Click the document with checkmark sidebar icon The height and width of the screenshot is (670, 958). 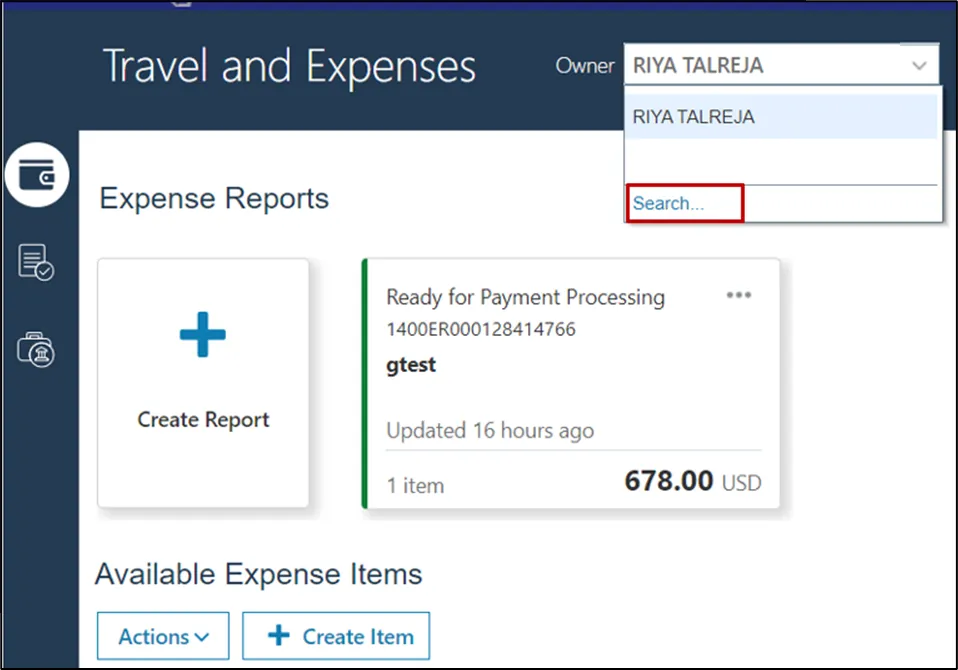pyautogui.click(x=36, y=262)
